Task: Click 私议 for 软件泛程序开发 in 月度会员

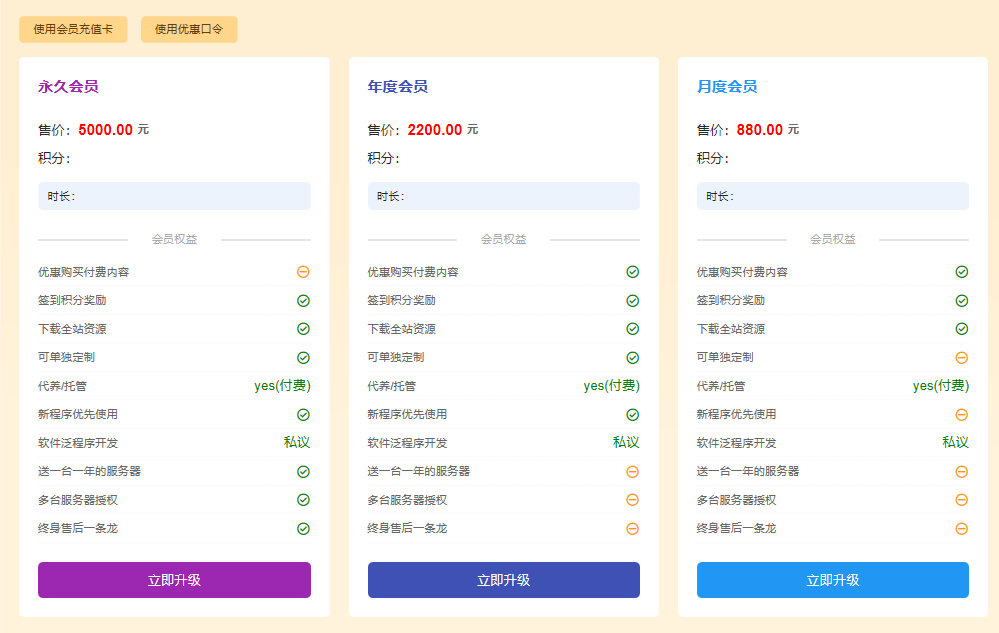Action: [955, 442]
